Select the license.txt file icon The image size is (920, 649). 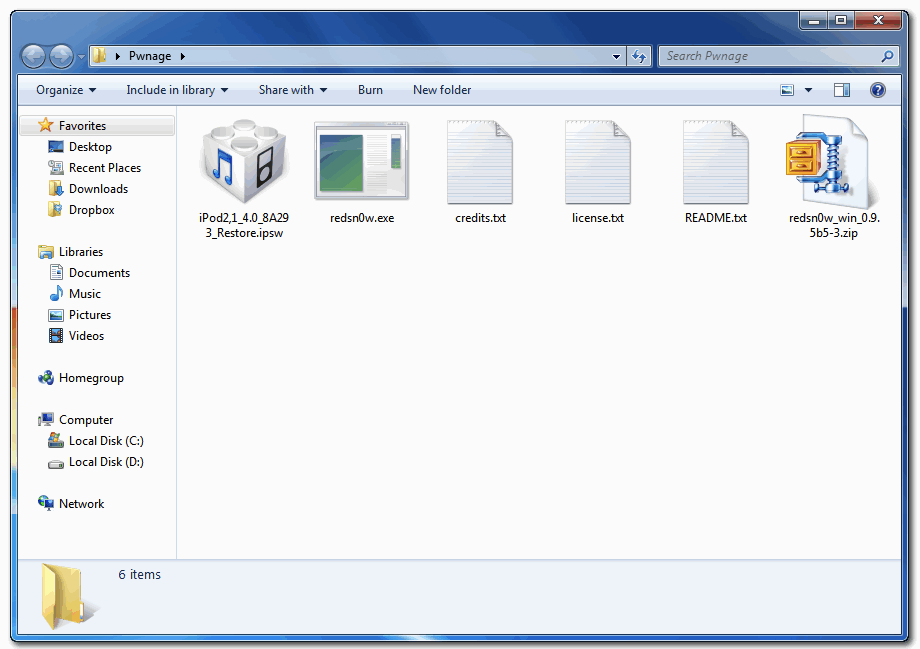[597, 163]
